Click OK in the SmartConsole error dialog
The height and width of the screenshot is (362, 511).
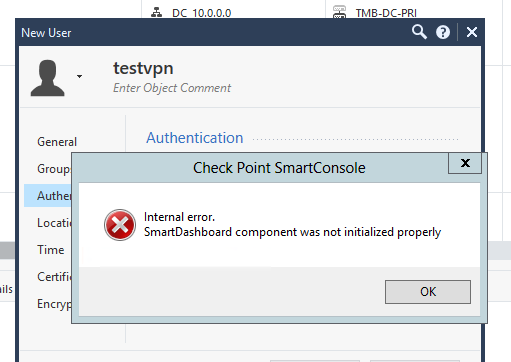pos(428,292)
